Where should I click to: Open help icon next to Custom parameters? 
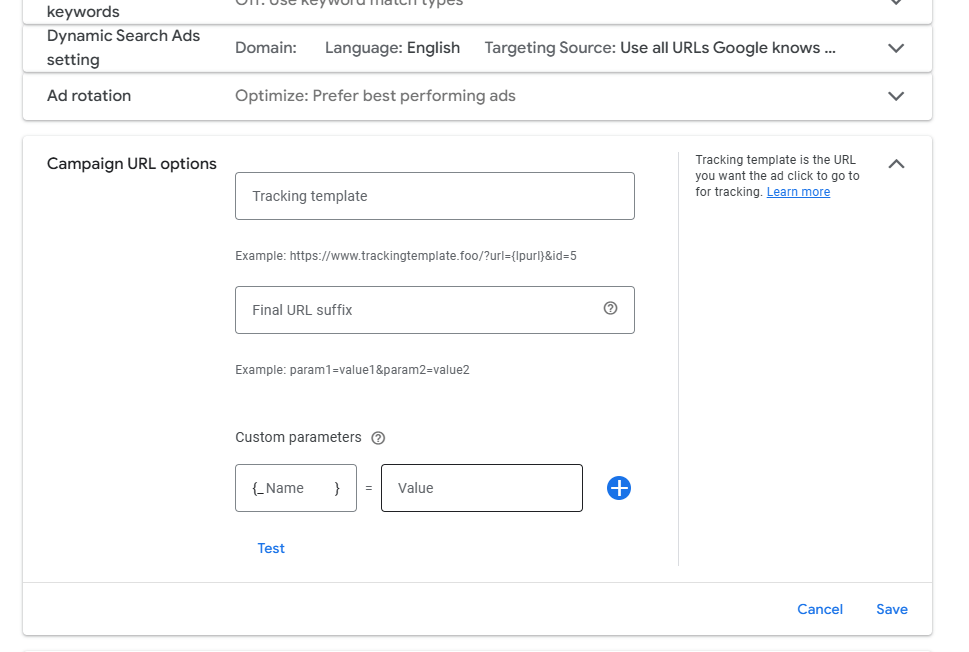[x=378, y=438]
